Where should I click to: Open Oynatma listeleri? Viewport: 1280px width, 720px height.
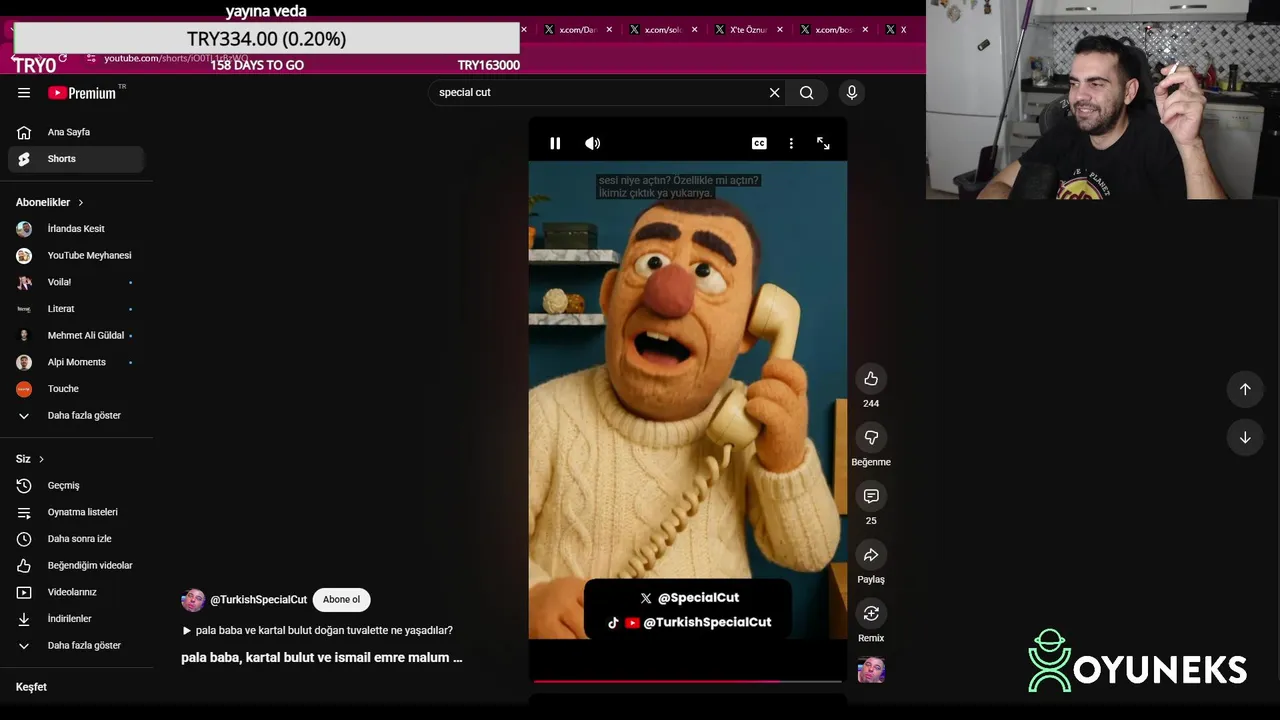point(76,512)
